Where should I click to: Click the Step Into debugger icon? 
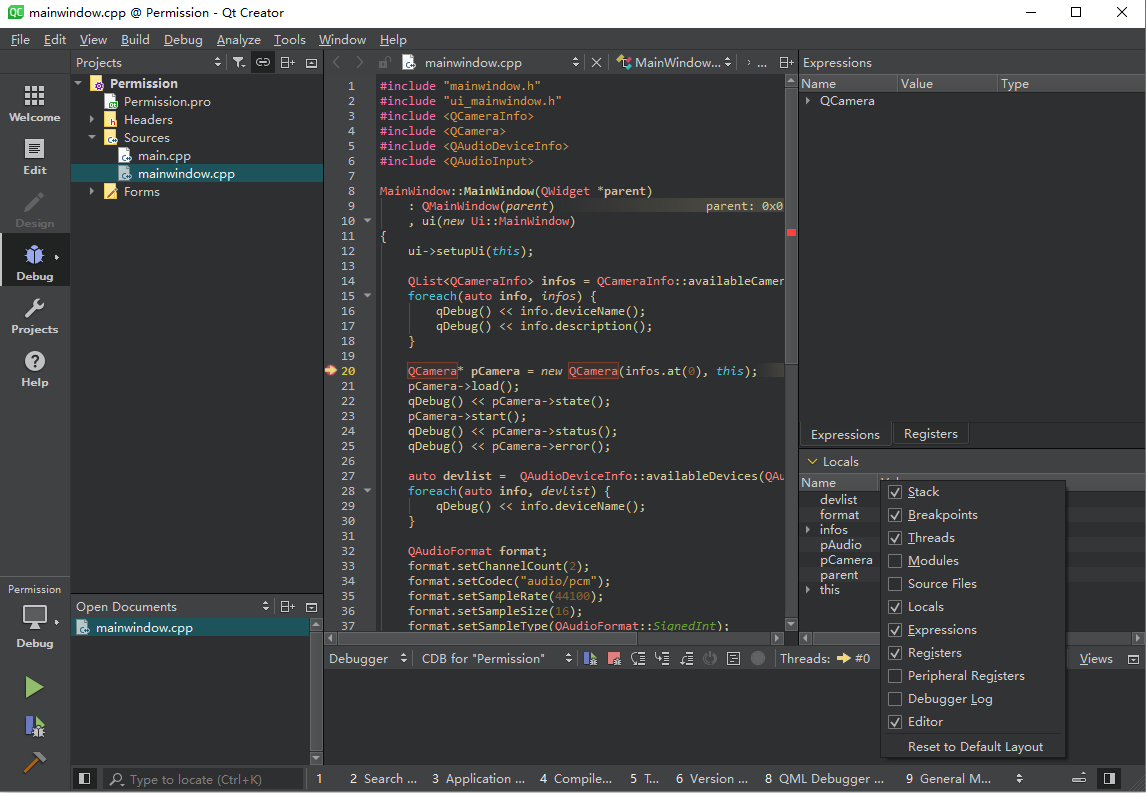[662, 658]
